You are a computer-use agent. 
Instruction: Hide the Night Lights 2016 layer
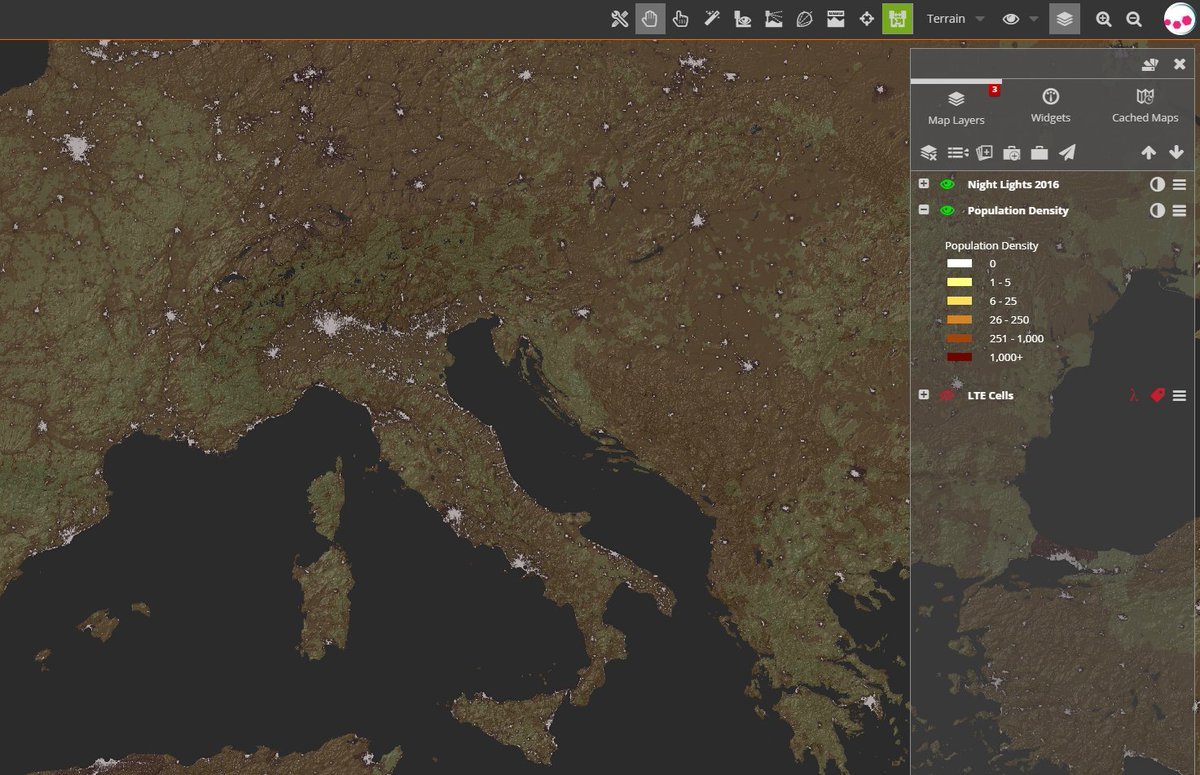(947, 184)
